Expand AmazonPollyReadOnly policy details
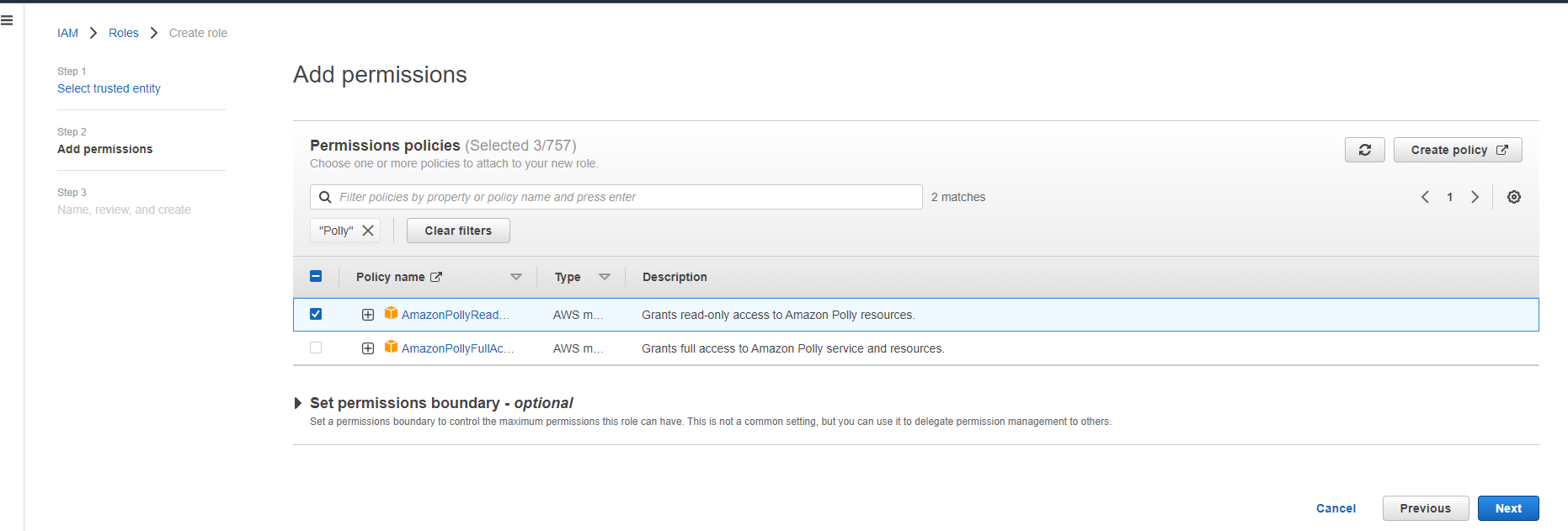The height and width of the screenshot is (531, 1568). (x=368, y=315)
